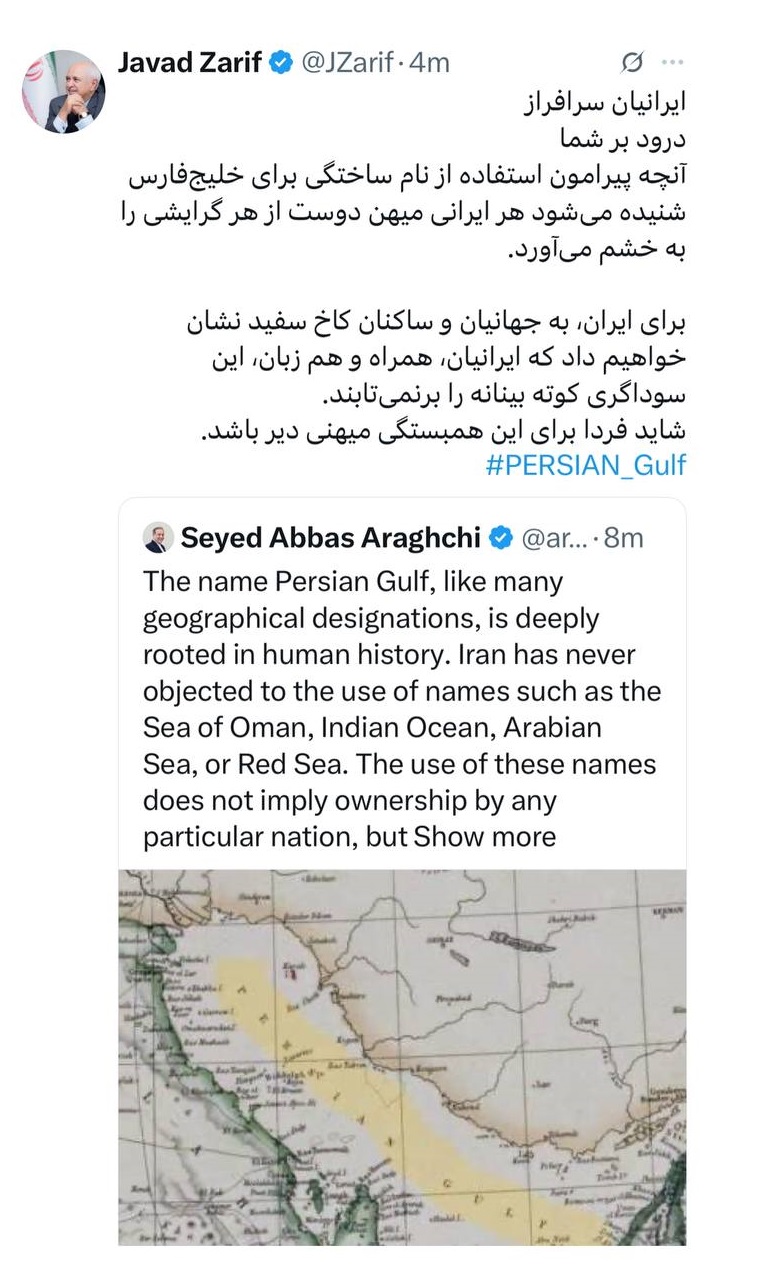759x1275 pixels.
Task: Click Araghchi's blue verified badge
Action: pos(500,539)
